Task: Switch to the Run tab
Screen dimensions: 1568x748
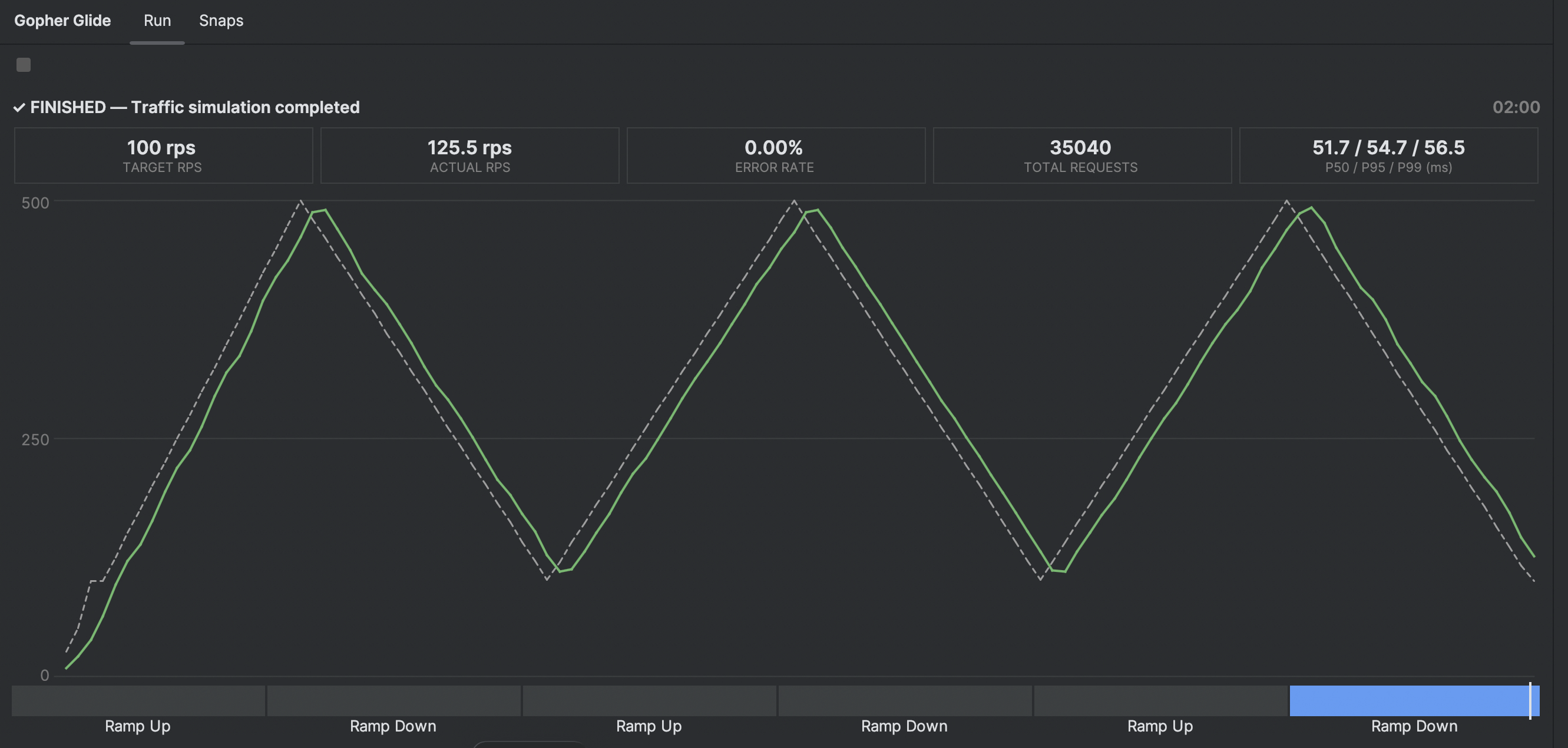Action: (157, 21)
